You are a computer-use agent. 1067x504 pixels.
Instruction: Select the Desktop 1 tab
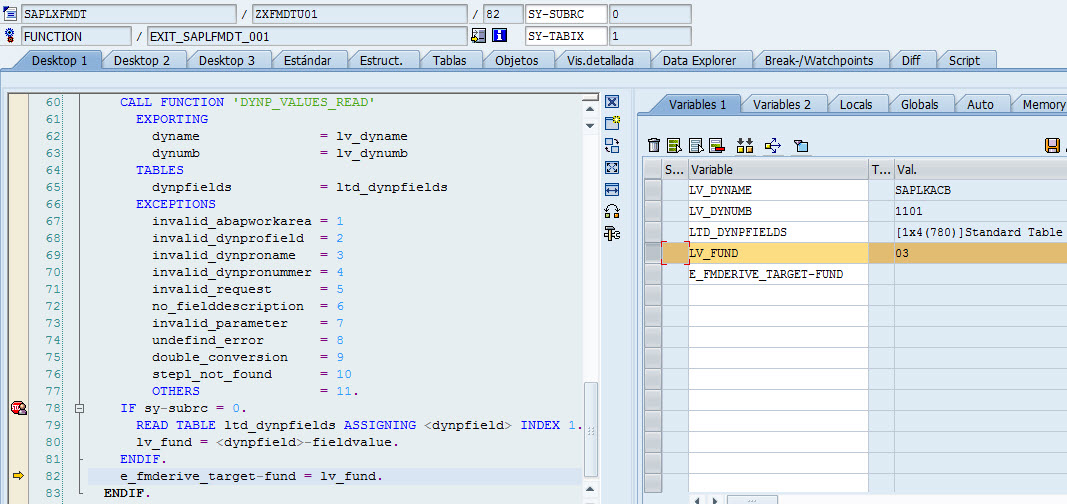tap(59, 61)
